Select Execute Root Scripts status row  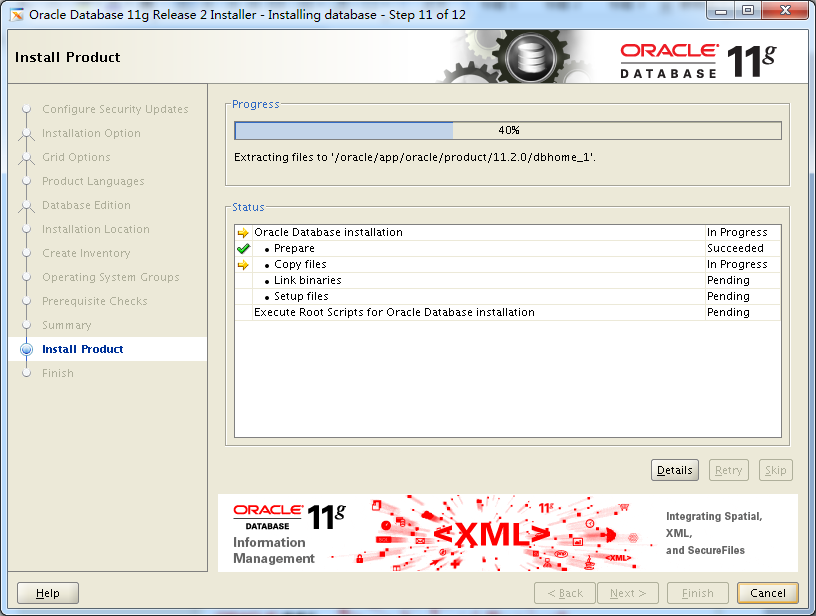pos(508,312)
